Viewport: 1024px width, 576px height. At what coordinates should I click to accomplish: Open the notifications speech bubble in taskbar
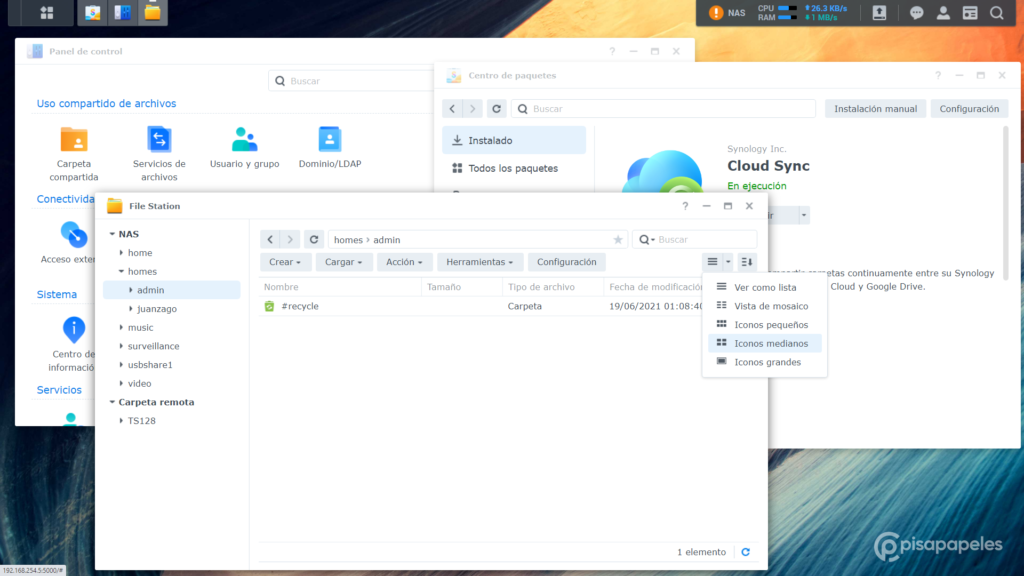coord(916,13)
